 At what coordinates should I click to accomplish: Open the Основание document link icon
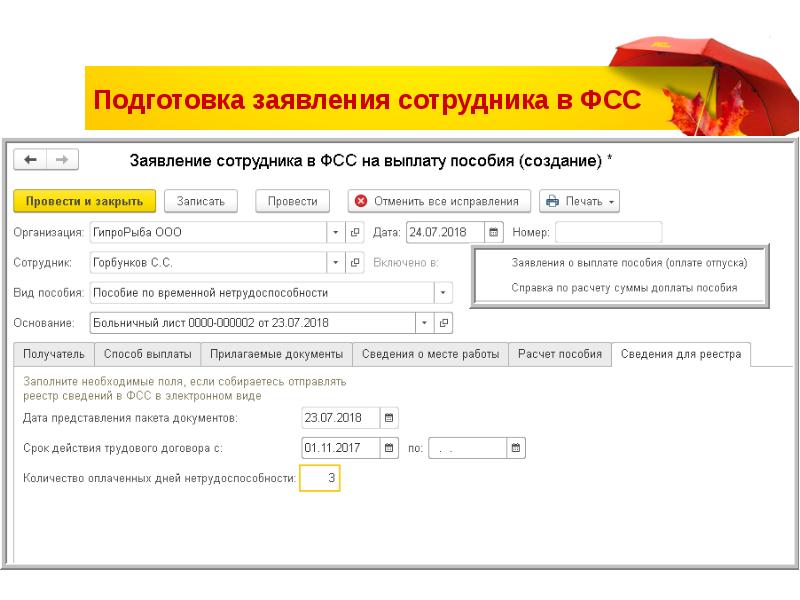[x=444, y=323]
